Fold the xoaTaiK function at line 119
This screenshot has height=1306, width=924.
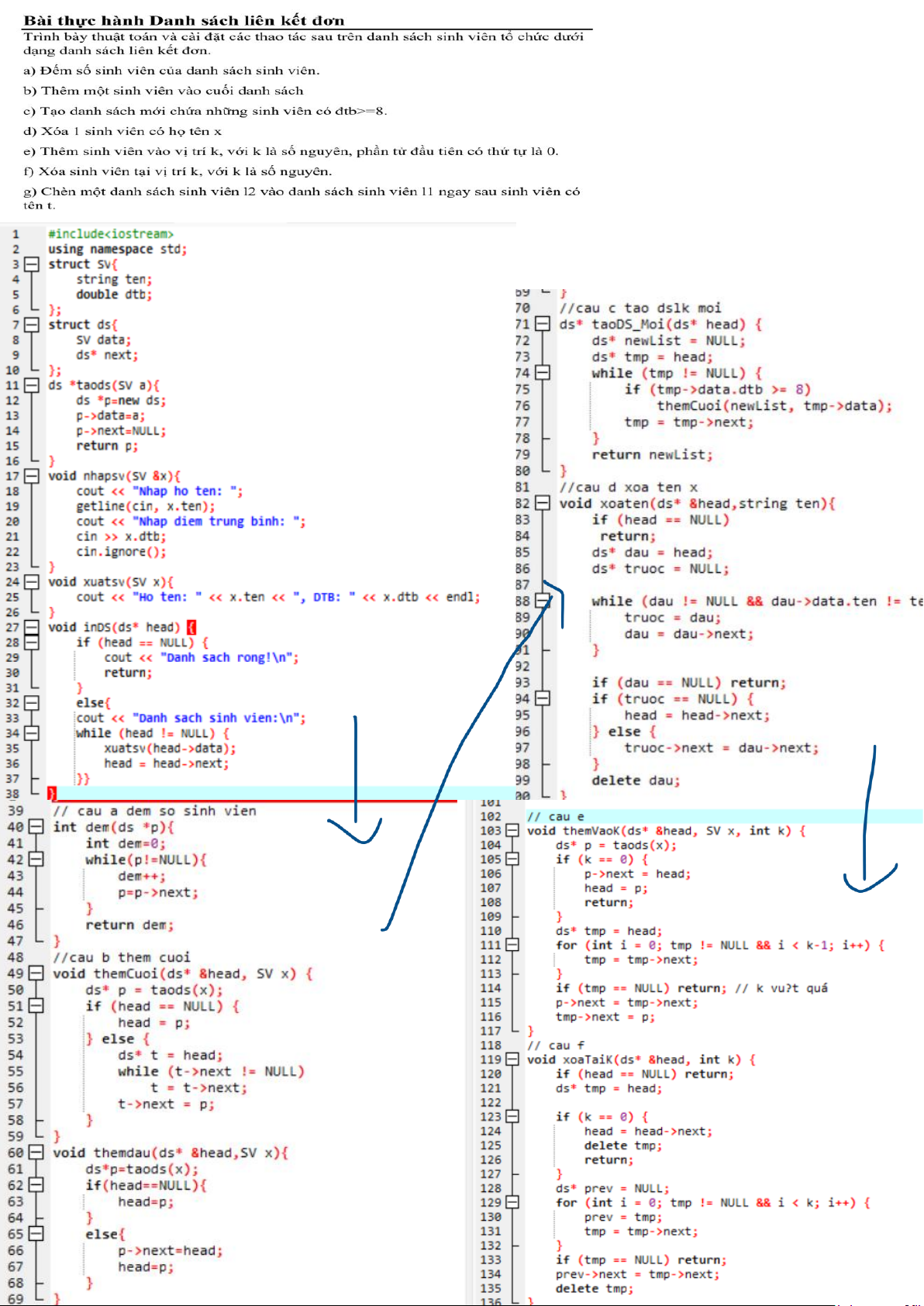pos(512,1060)
